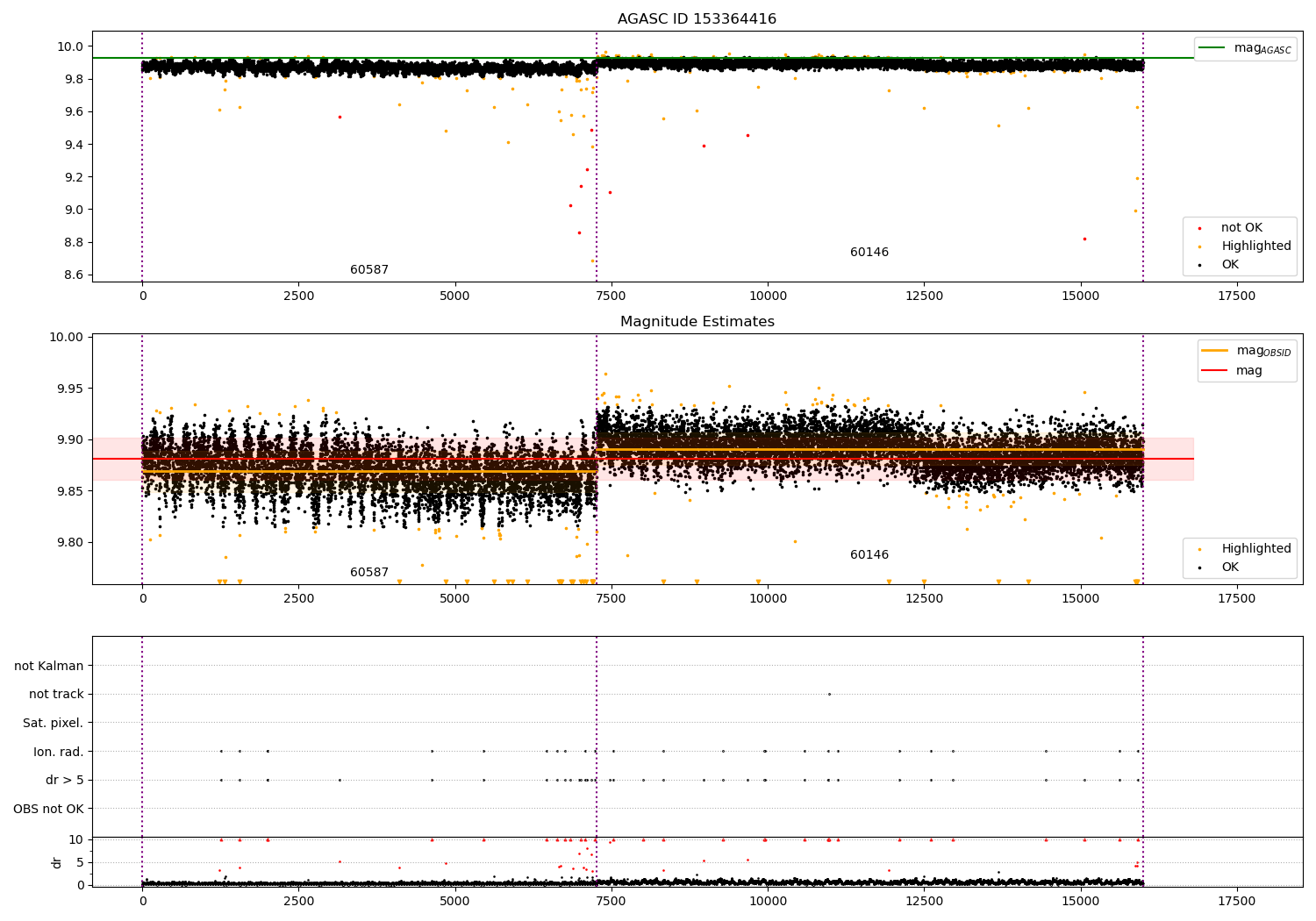Click the 'AGASC ID 153364416' plot title

point(697,19)
